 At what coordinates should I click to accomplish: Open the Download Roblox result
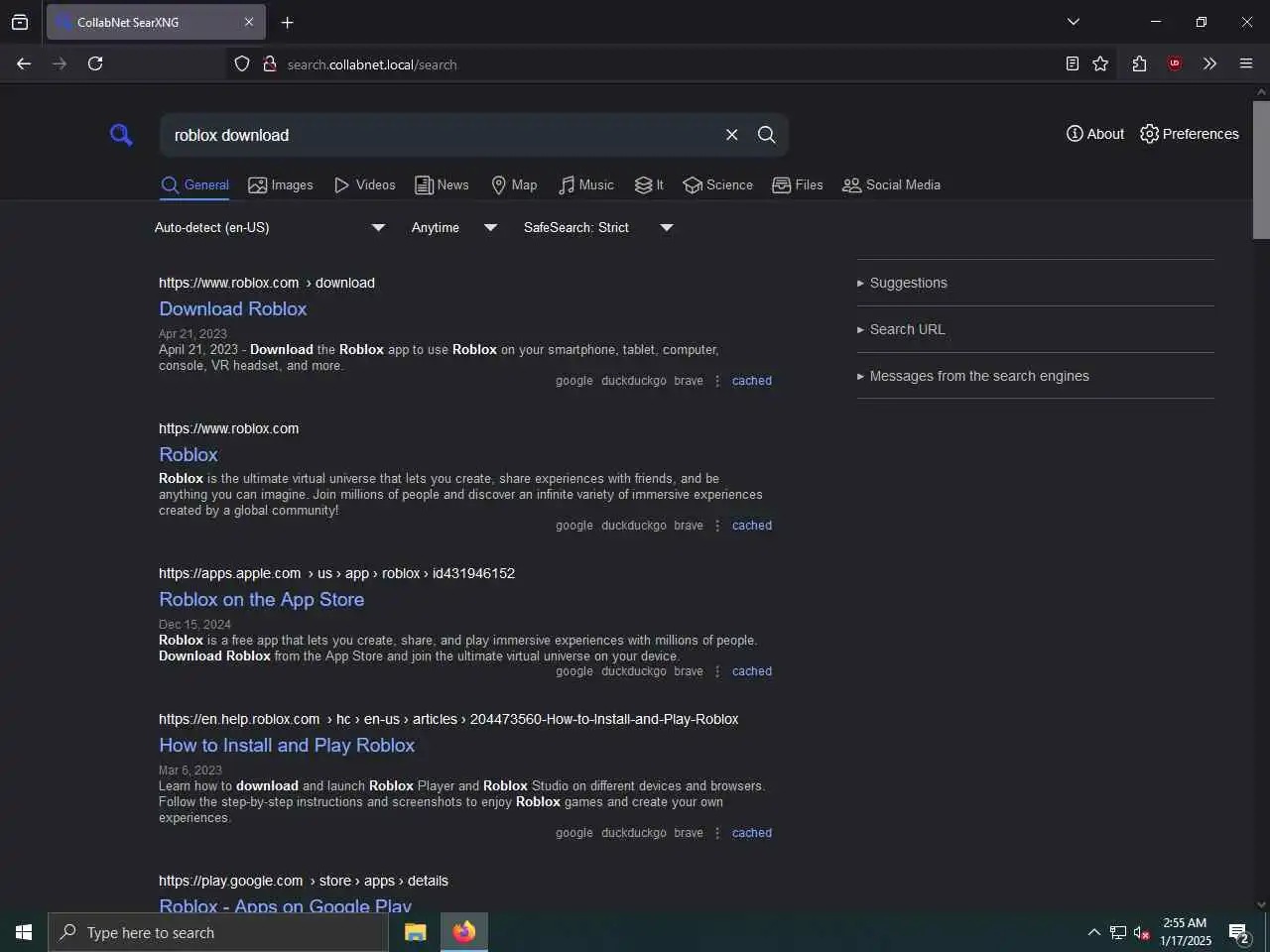pyautogui.click(x=233, y=309)
